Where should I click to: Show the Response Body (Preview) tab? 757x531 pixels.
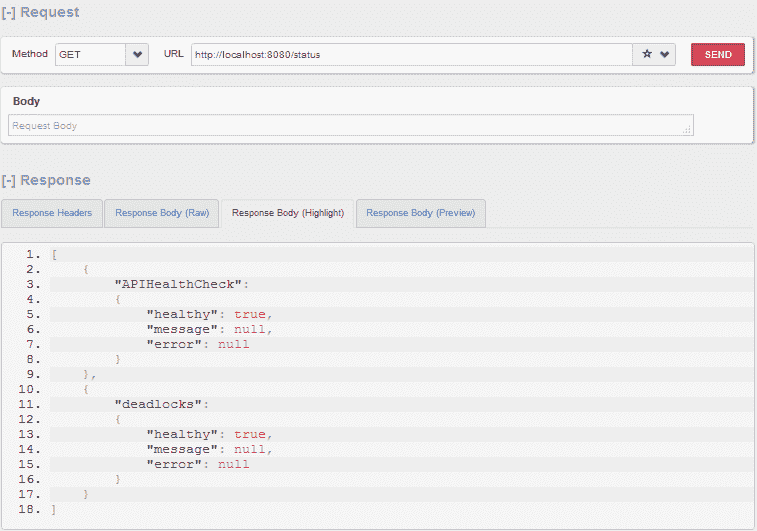click(x=420, y=213)
